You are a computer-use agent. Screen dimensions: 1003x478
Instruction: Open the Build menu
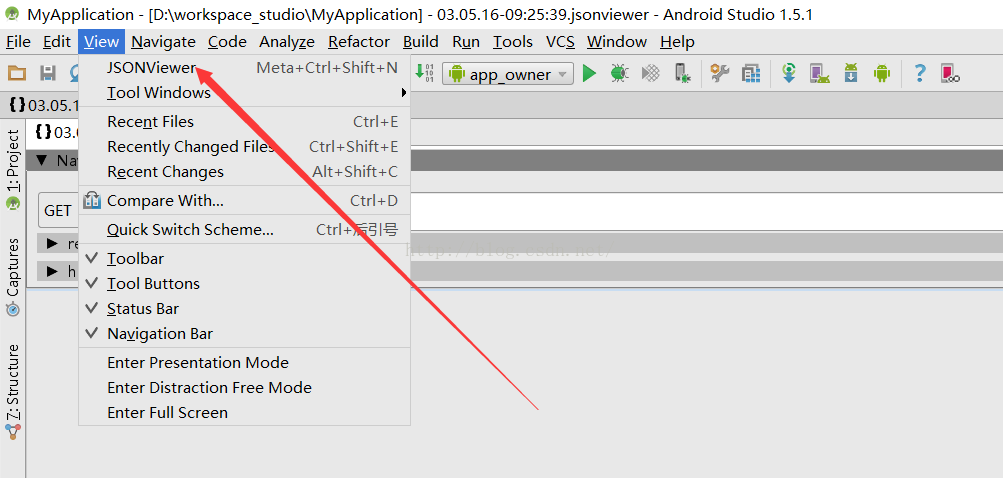(x=420, y=42)
